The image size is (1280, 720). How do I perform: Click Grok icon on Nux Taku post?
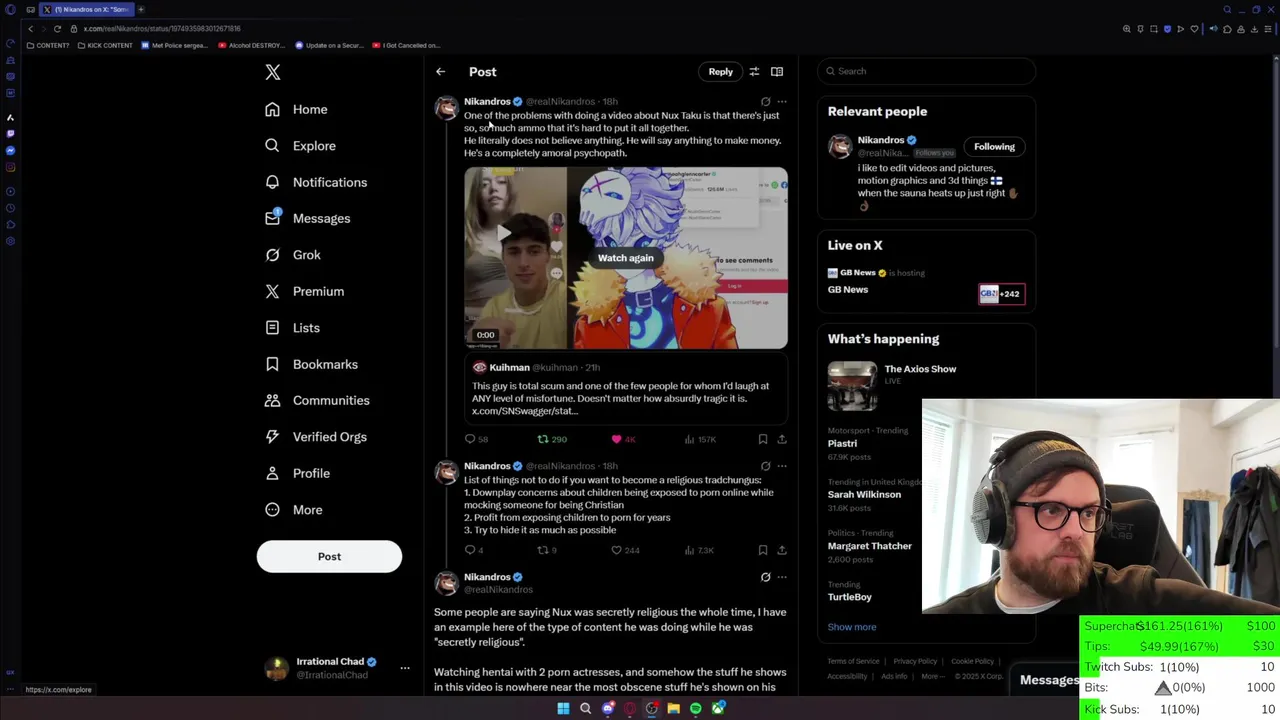pyautogui.click(x=765, y=101)
